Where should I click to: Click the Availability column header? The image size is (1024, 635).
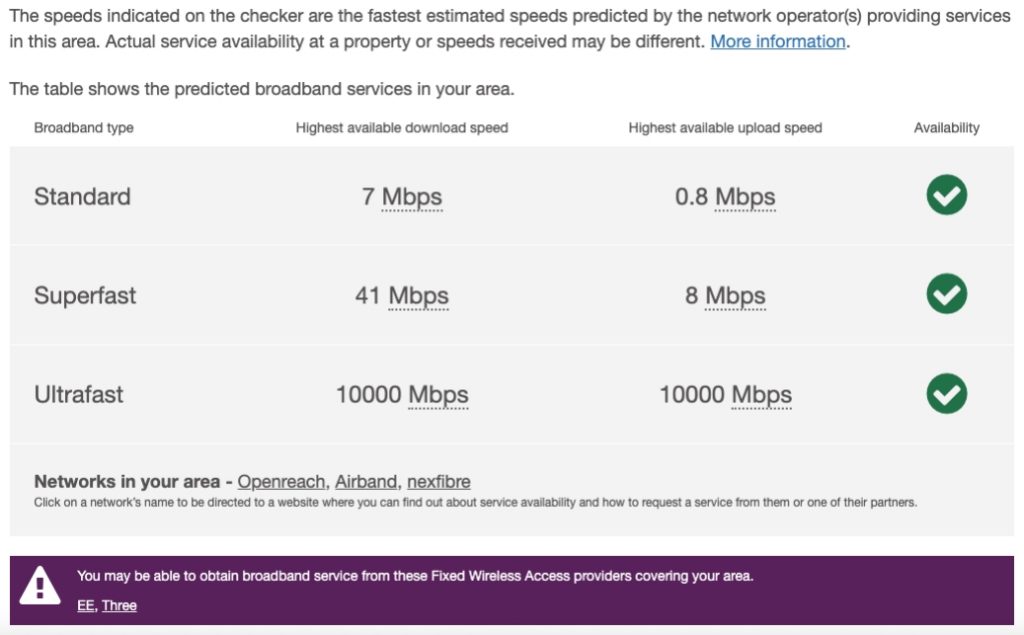pos(946,128)
